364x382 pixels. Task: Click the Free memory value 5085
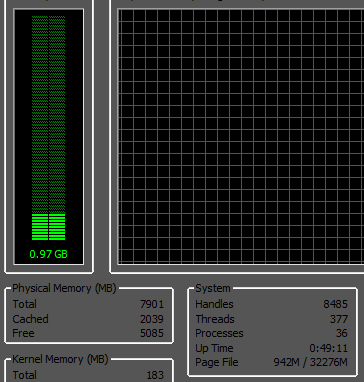pos(152,333)
